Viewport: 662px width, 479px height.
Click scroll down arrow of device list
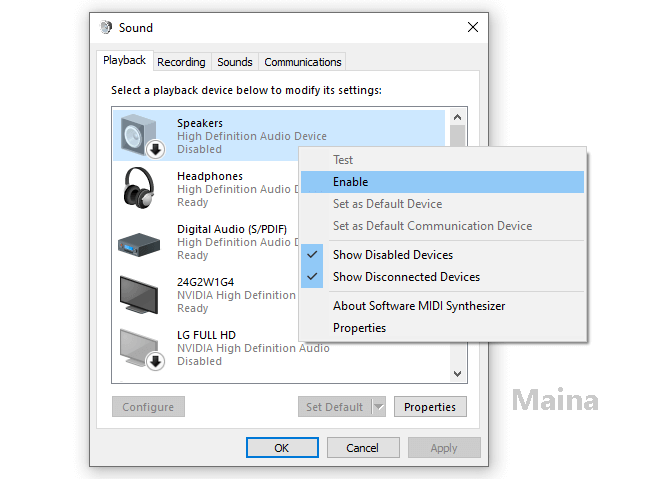[458, 373]
